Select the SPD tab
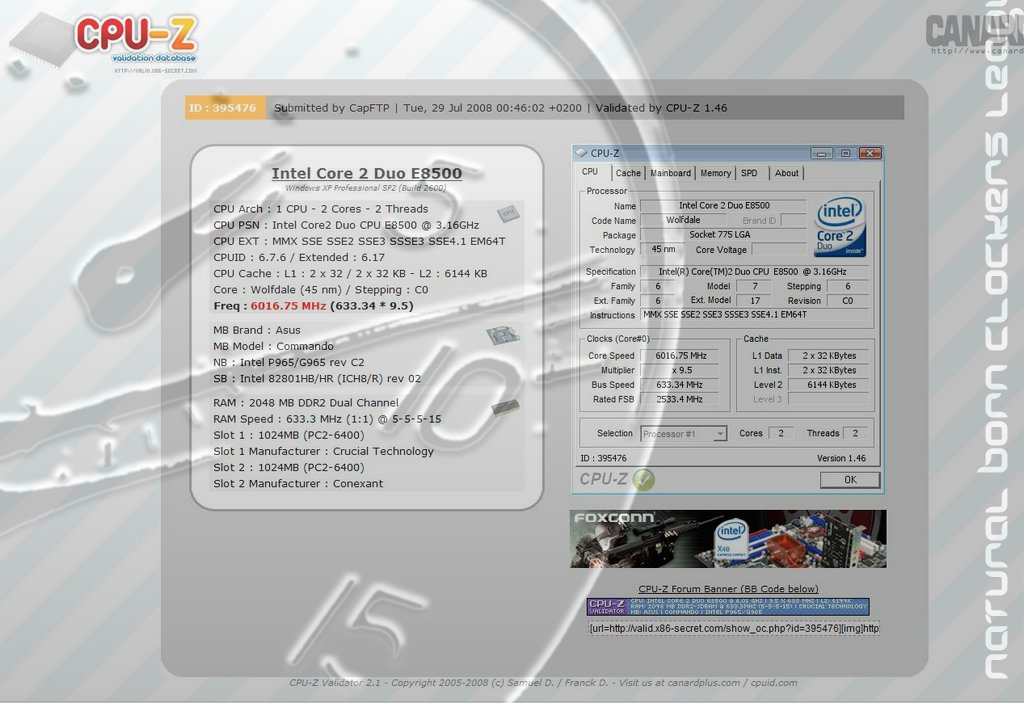 [x=749, y=173]
